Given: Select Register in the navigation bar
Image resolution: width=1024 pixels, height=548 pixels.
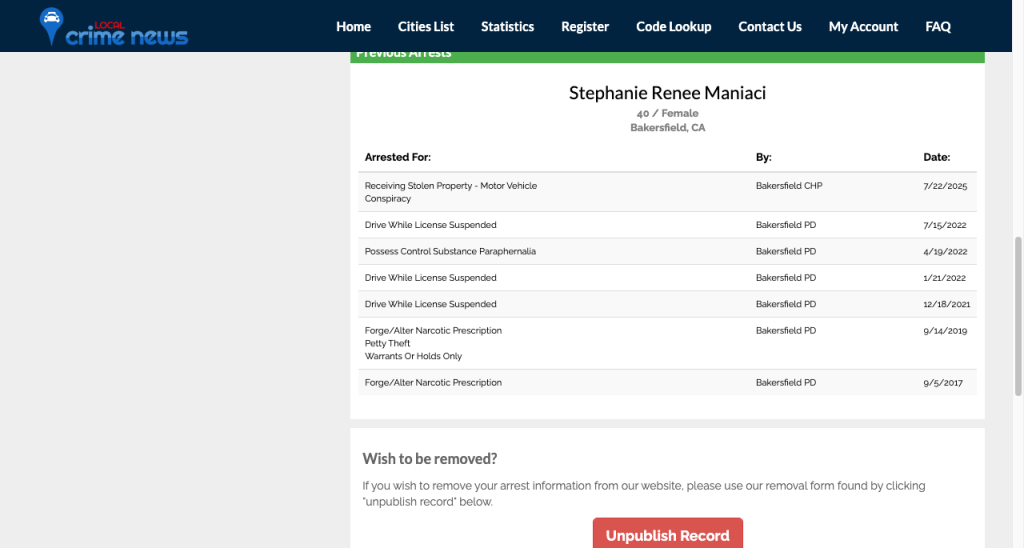Looking at the screenshot, I should point(585,27).
